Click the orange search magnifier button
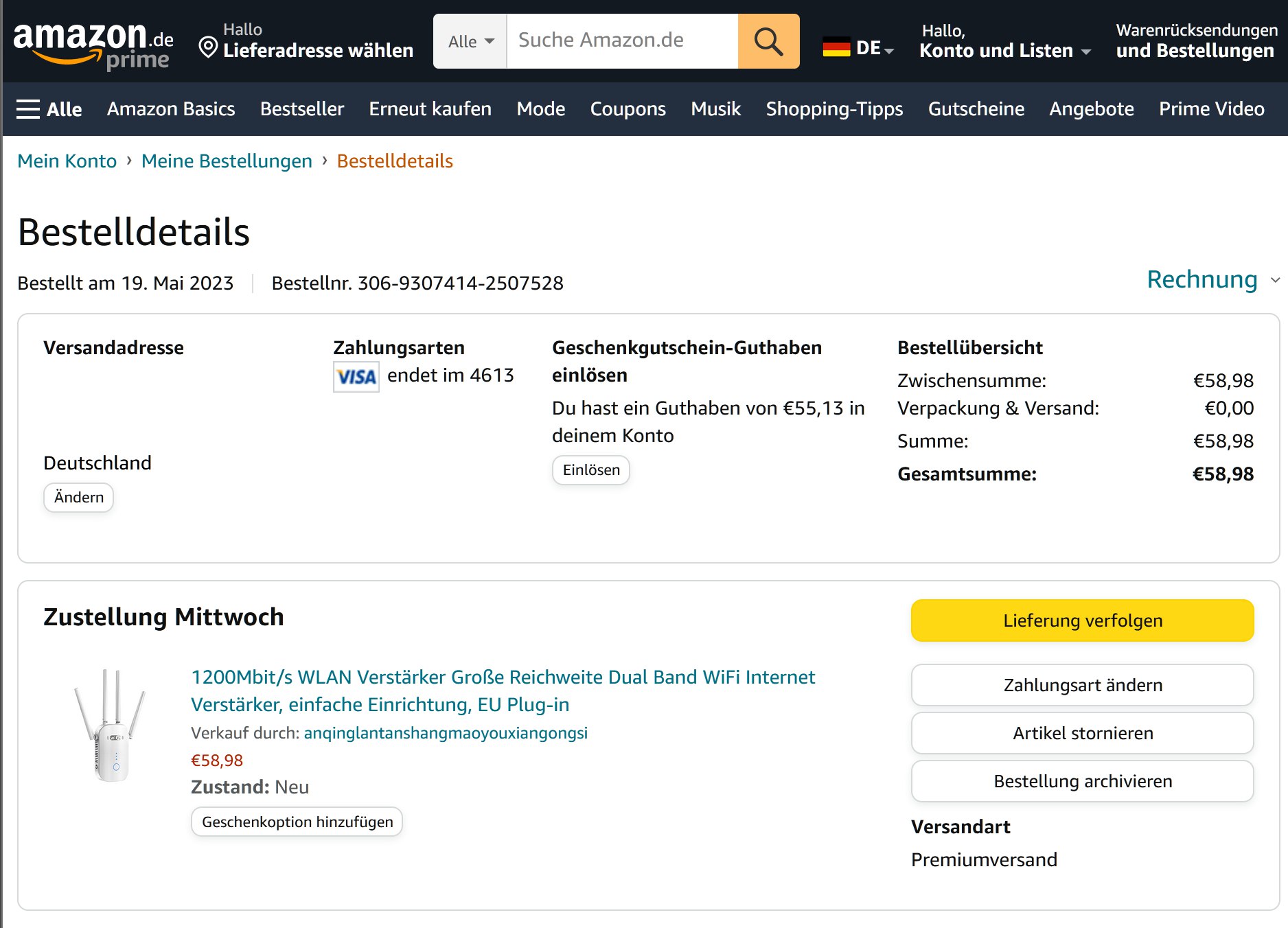1288x928 pixels. pos(768,41)
